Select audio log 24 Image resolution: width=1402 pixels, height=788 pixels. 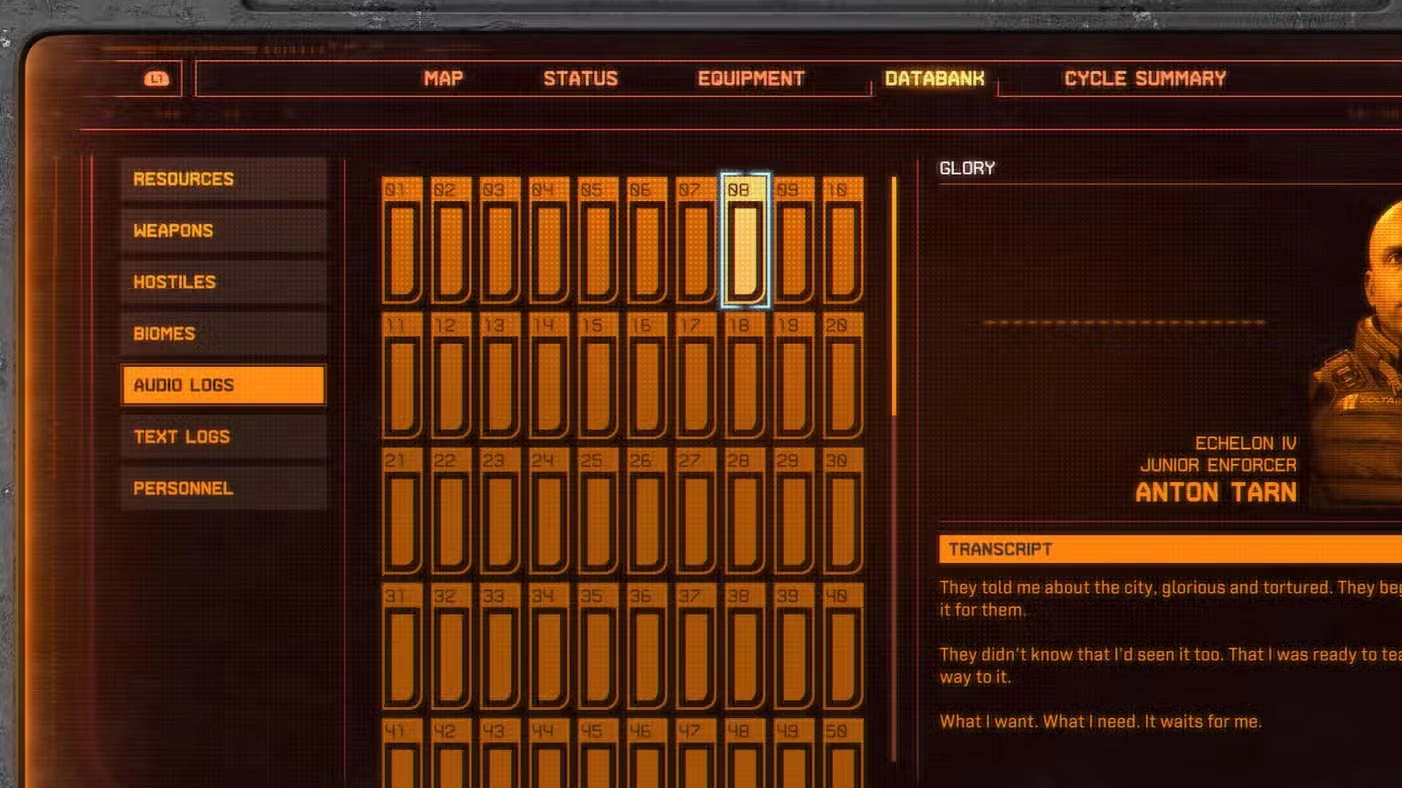[549, 511]
